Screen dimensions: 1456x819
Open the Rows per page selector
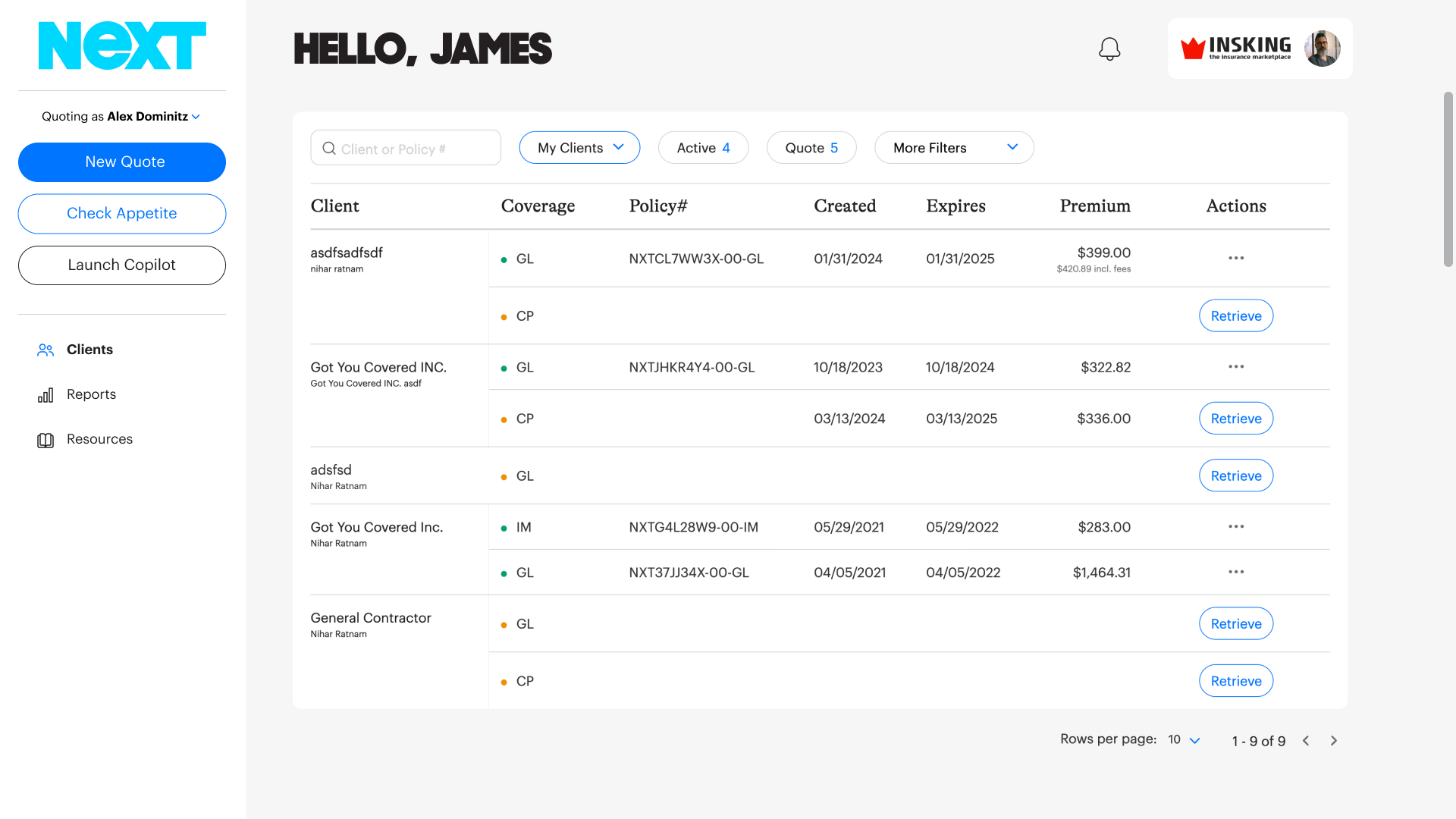coord(1184,740)
